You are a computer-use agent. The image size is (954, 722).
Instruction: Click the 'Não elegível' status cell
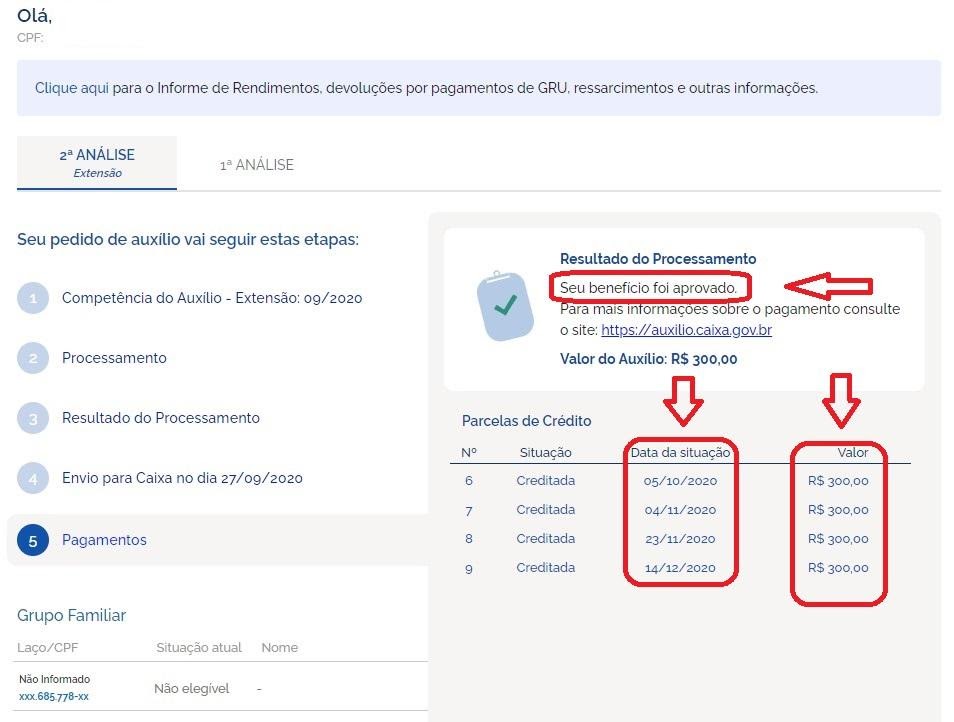(x=192, y=689)
